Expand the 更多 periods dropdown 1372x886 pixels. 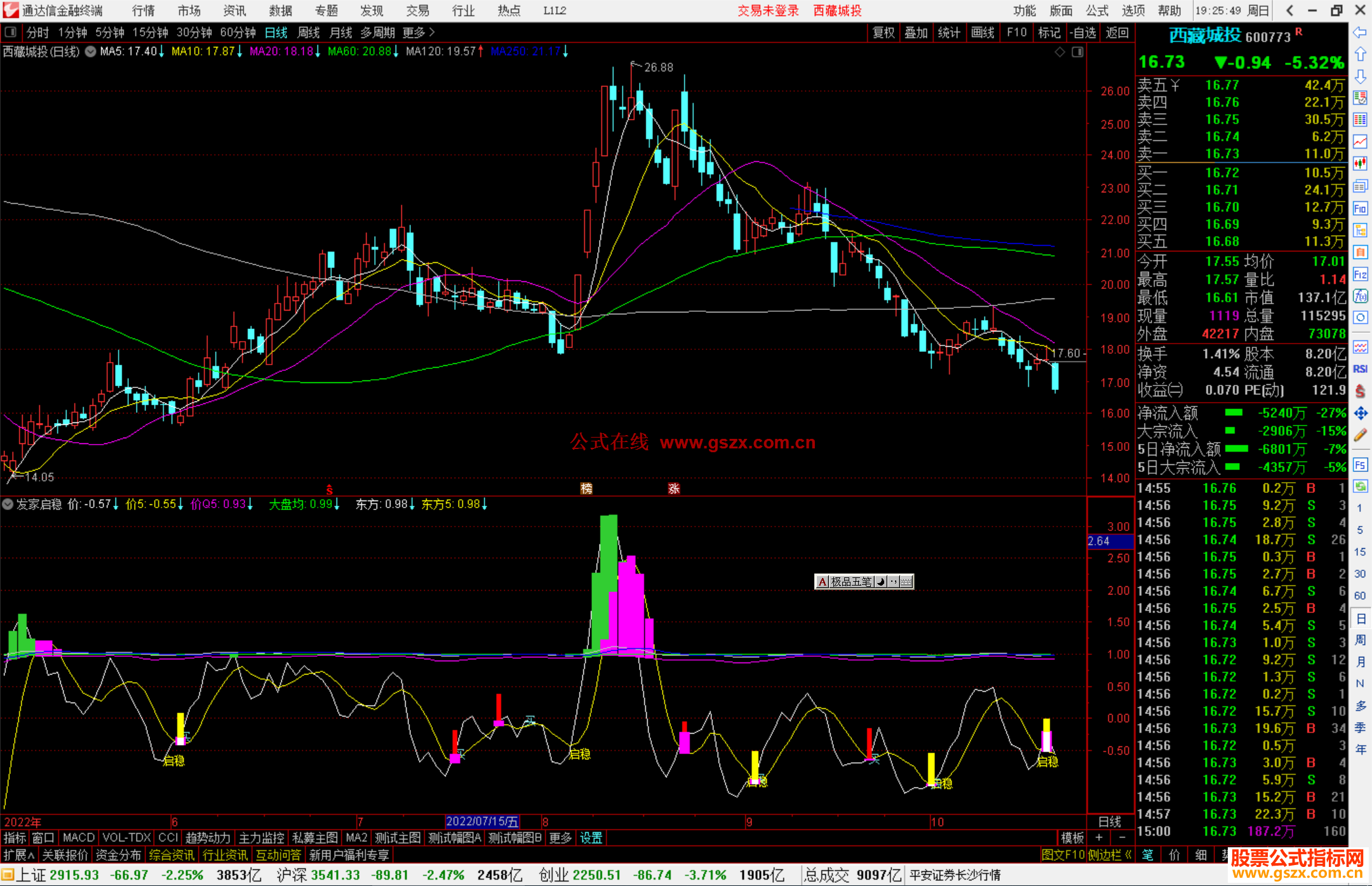419,32
